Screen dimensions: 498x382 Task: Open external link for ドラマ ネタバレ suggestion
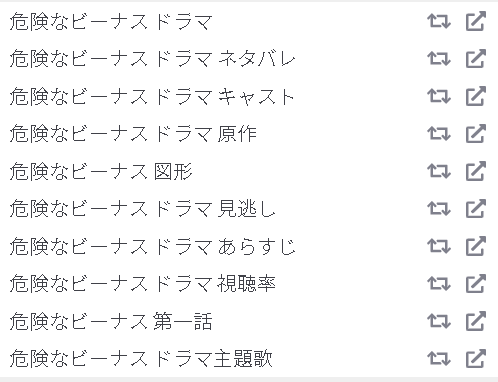click(476, 59)
